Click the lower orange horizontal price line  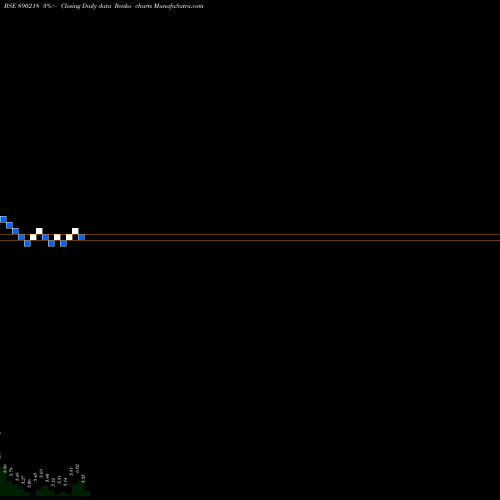250,240
